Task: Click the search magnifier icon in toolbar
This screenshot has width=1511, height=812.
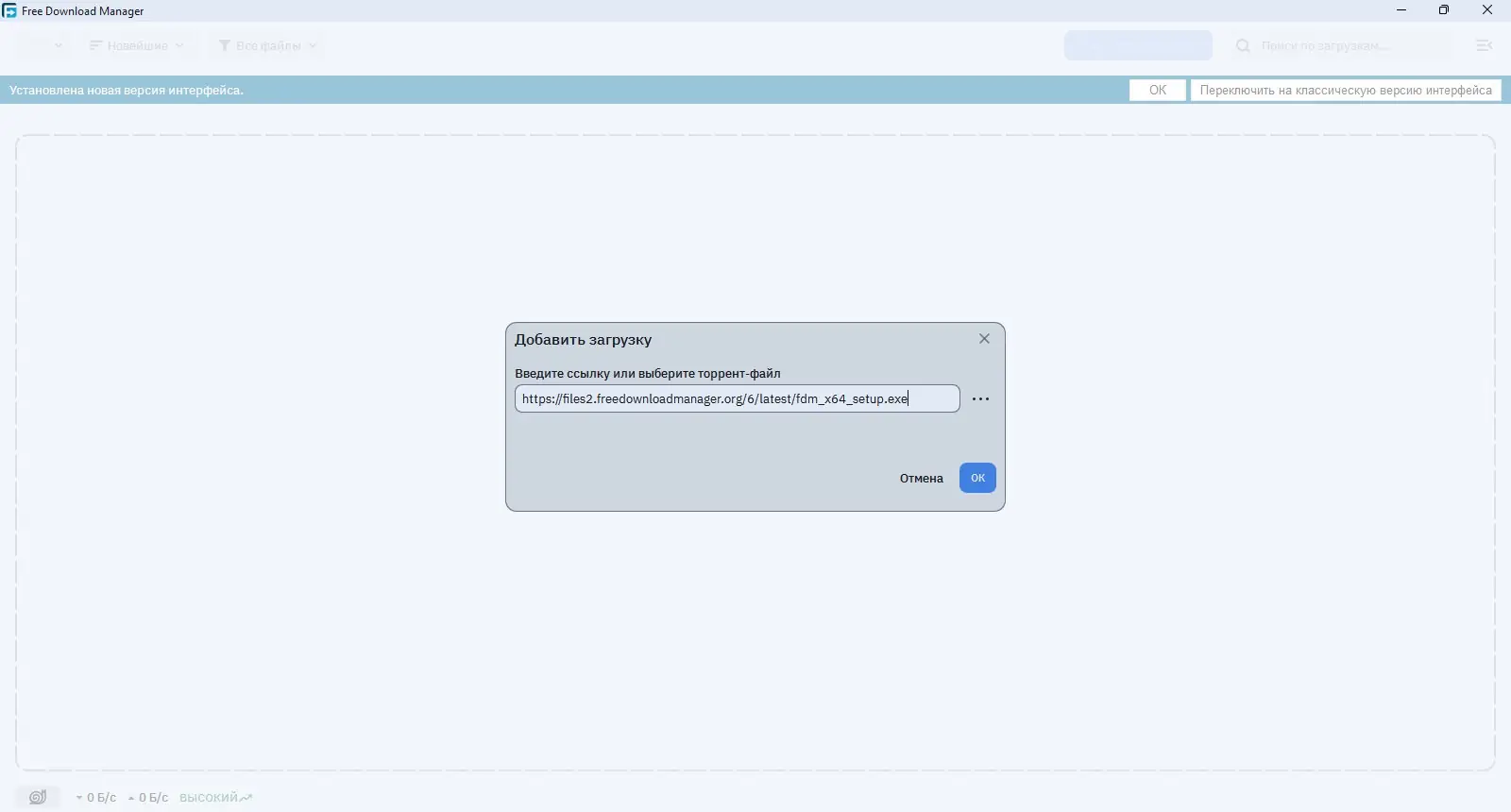Action: click(x=1243, y=45)
